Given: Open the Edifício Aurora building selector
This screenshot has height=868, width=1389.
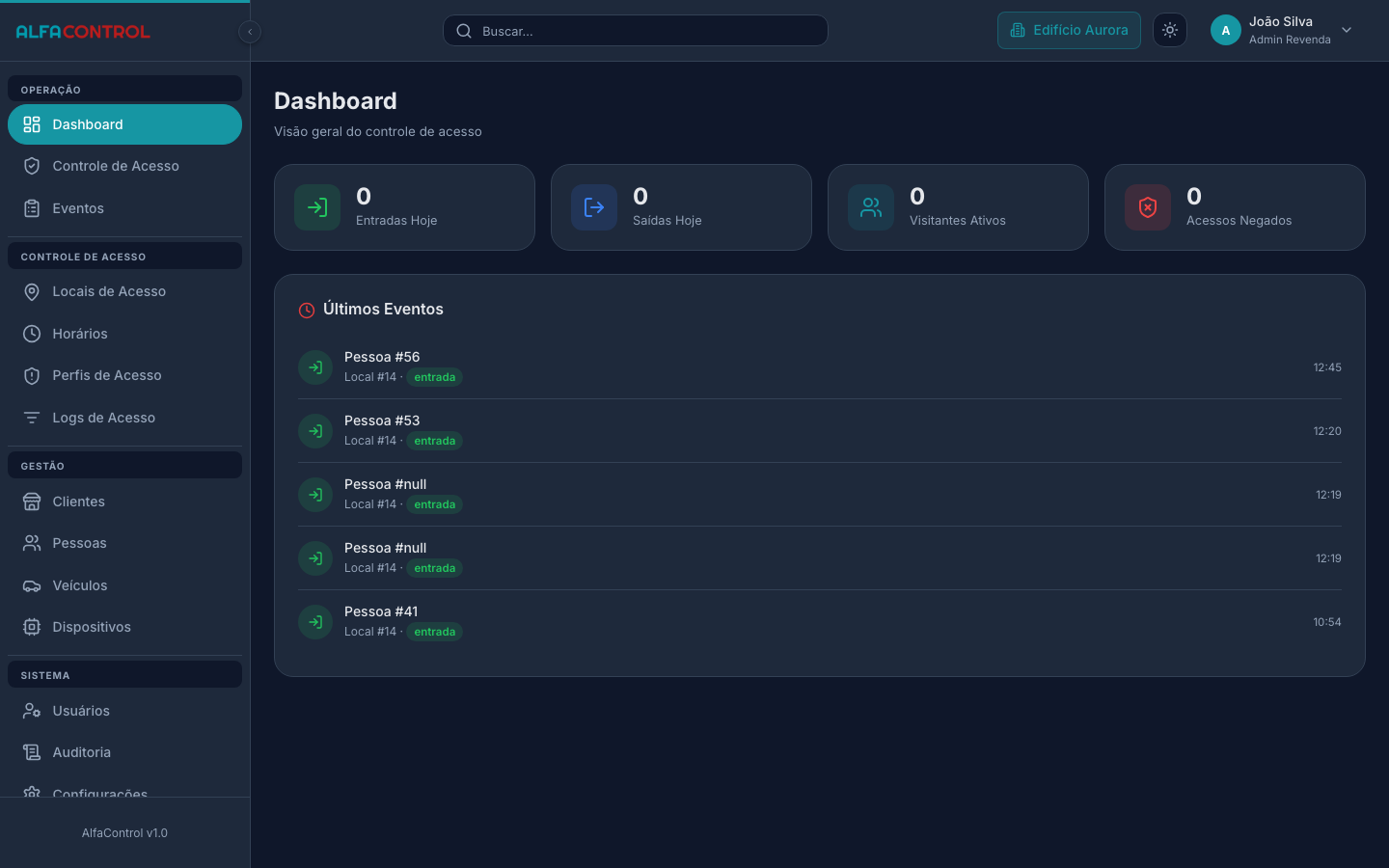Looking at the screenshot, I should point(1069,30).
